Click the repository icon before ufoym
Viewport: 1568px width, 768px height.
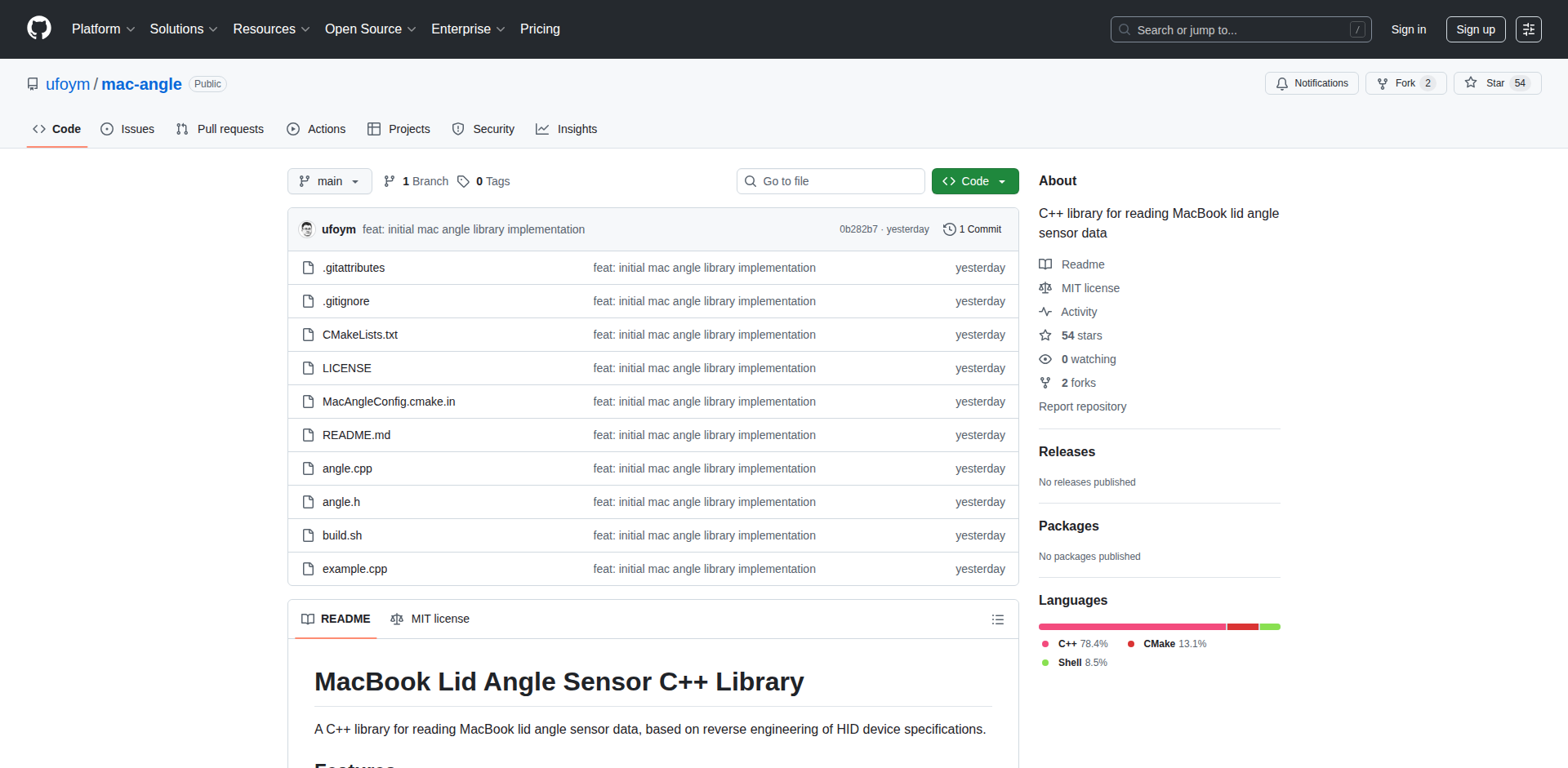(33, 84)
